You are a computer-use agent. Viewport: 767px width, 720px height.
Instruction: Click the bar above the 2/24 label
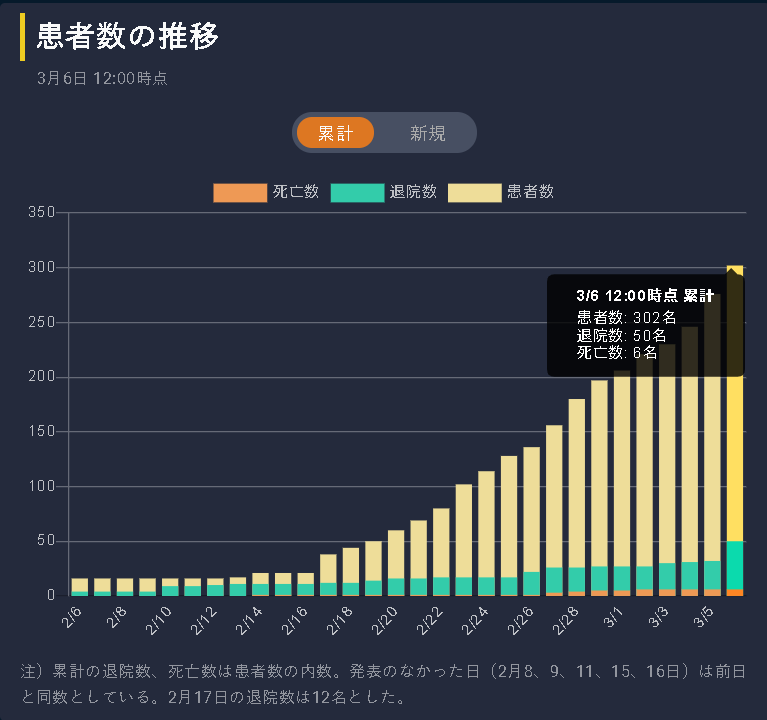point(486,534)
